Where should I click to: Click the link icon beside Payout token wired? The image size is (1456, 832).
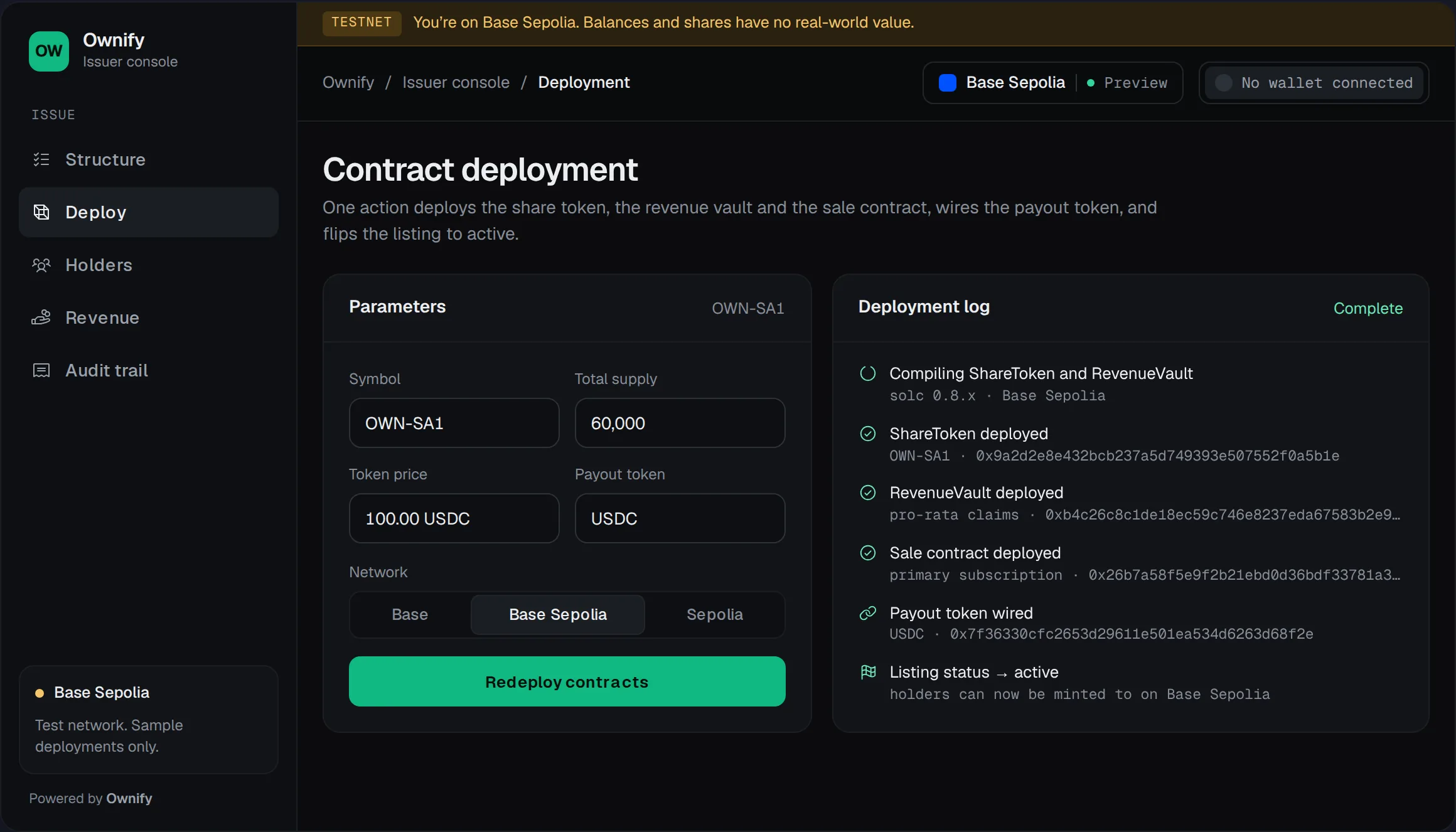click(x=868, y=613)
